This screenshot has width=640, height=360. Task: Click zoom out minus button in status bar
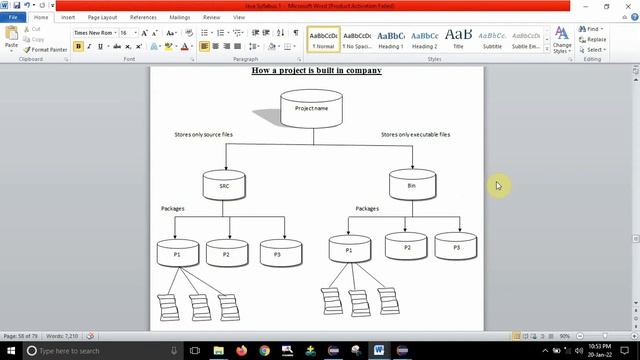tap(580, 336)
